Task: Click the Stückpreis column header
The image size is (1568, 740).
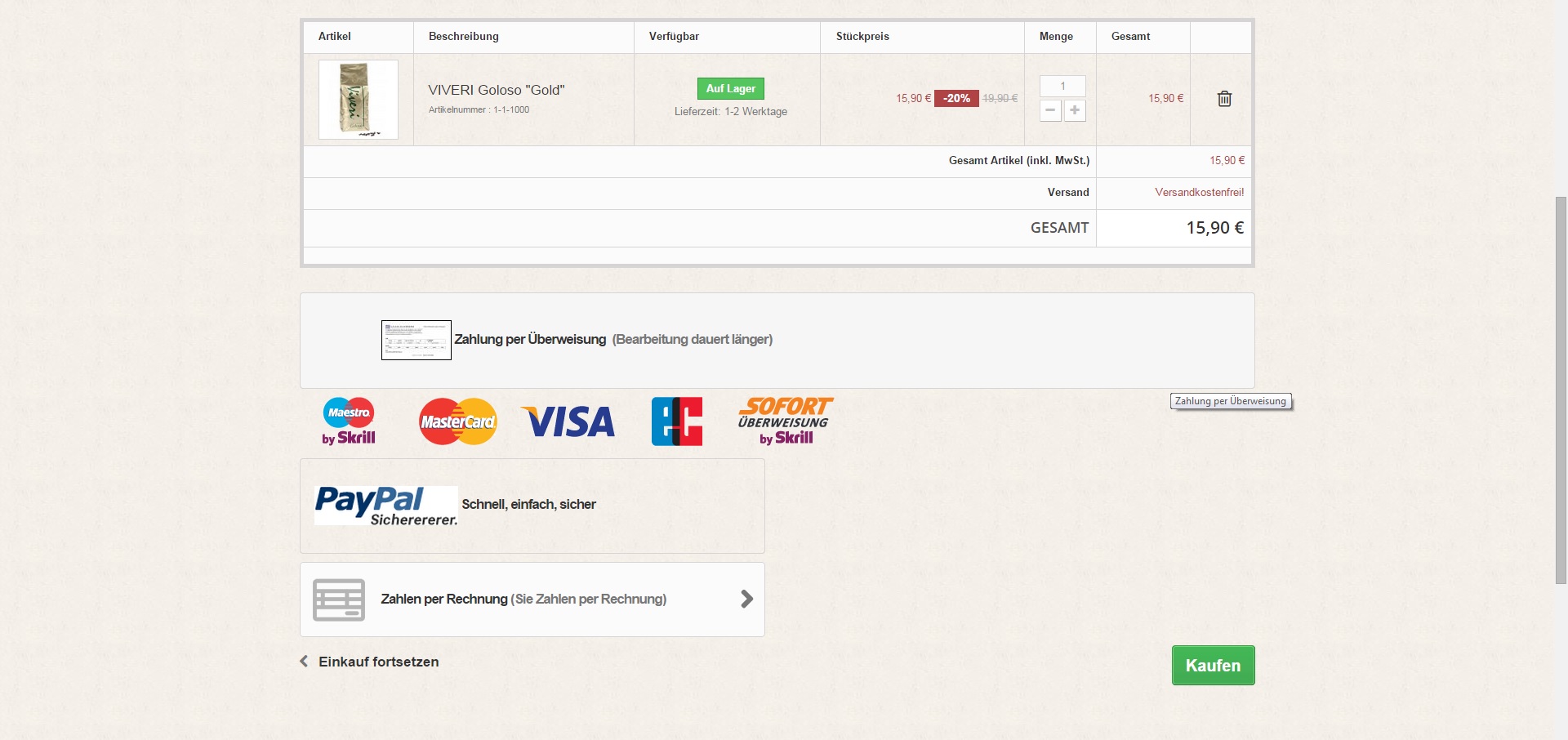Action: 862,36
